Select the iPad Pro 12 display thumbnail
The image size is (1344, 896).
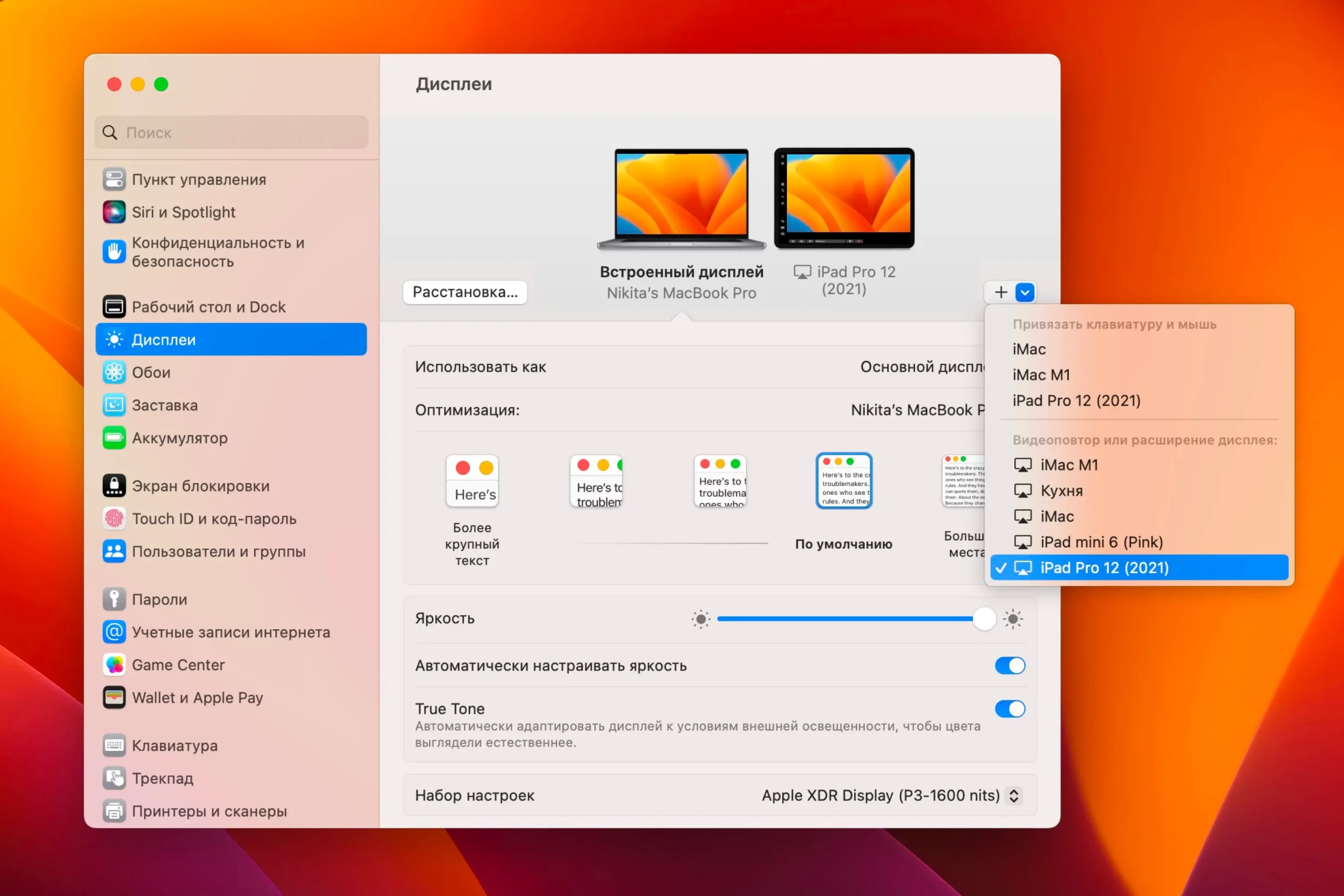844,199
